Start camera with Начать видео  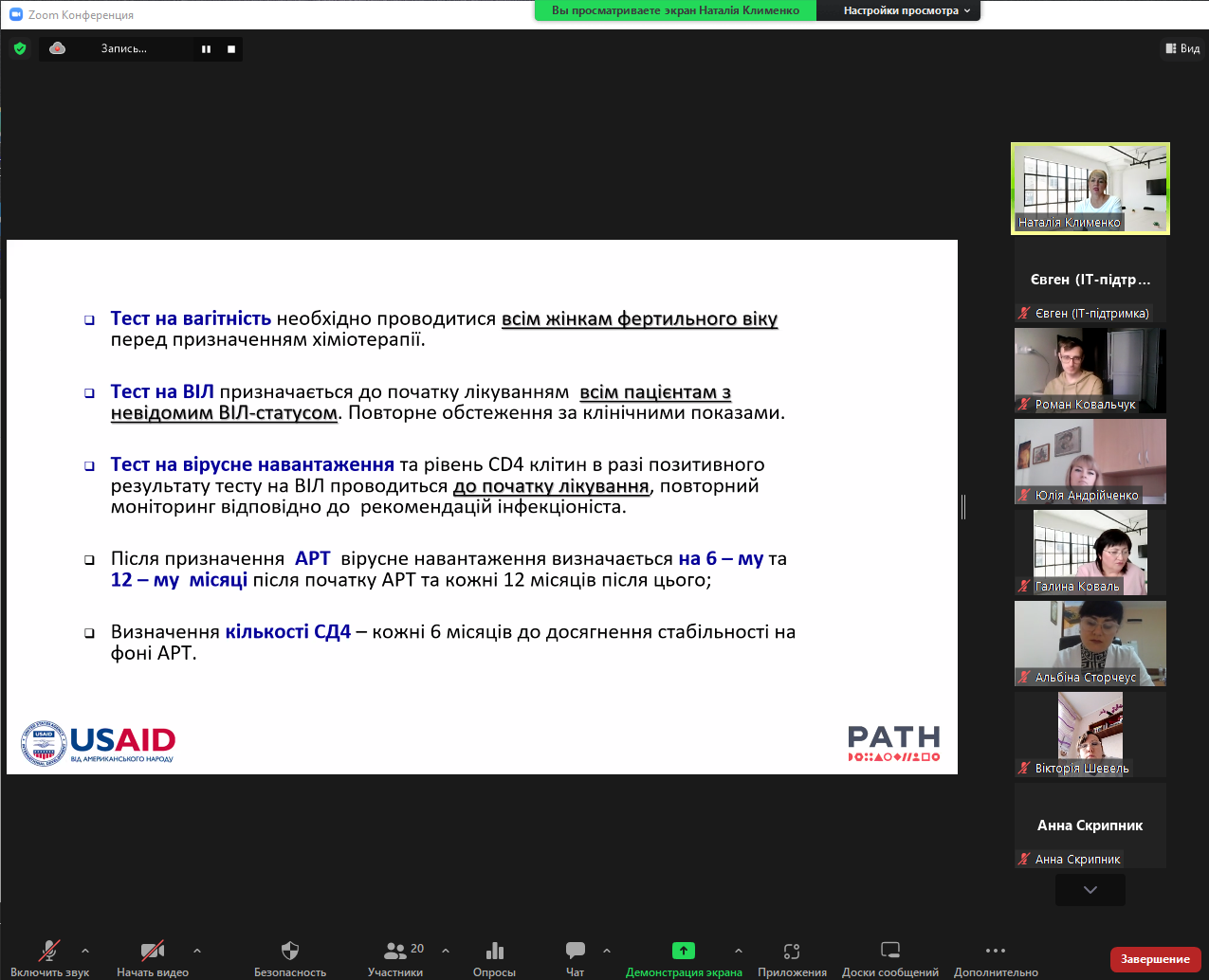click(152, 951)
